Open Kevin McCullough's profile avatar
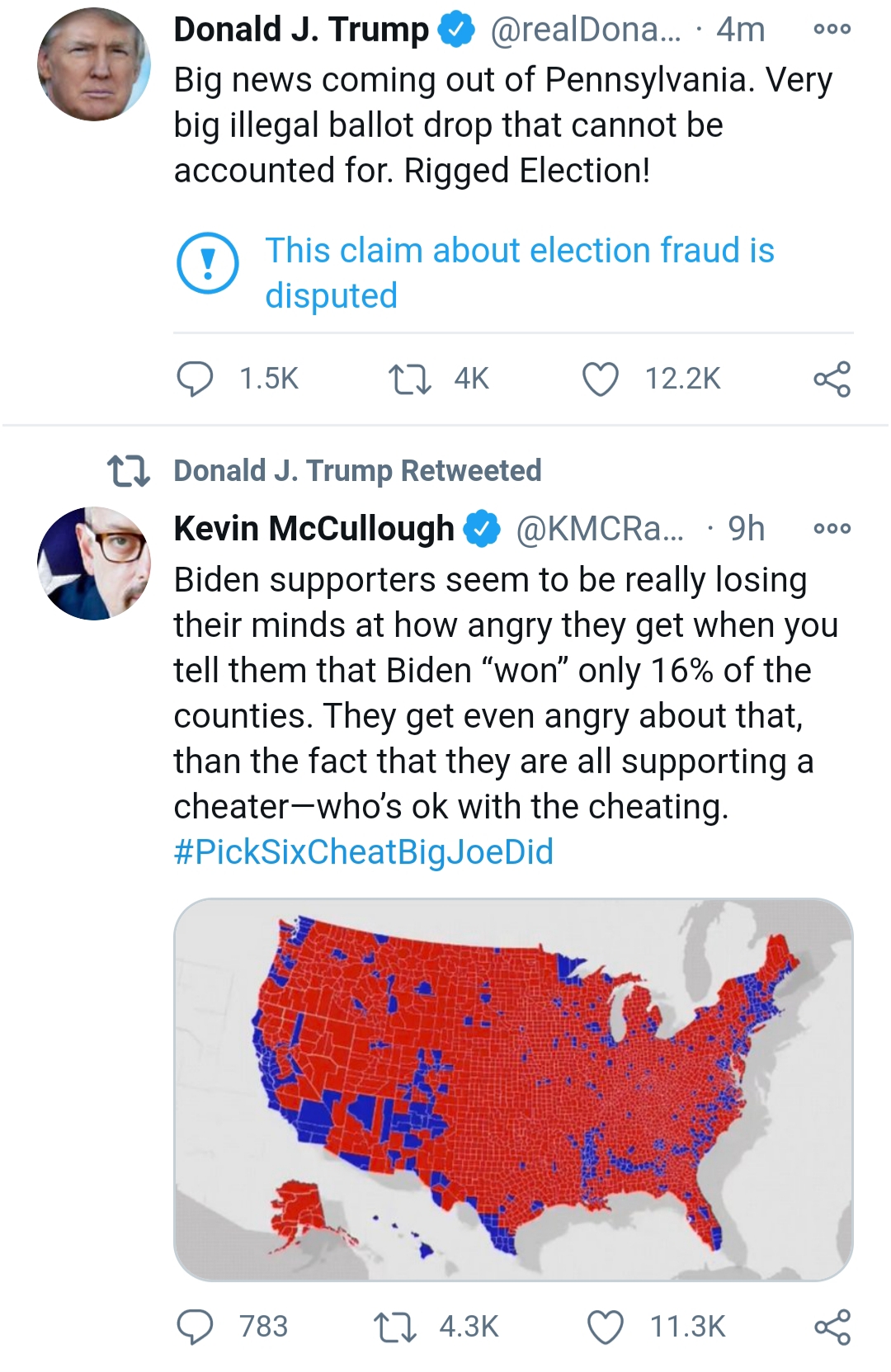 coord(94,563)
